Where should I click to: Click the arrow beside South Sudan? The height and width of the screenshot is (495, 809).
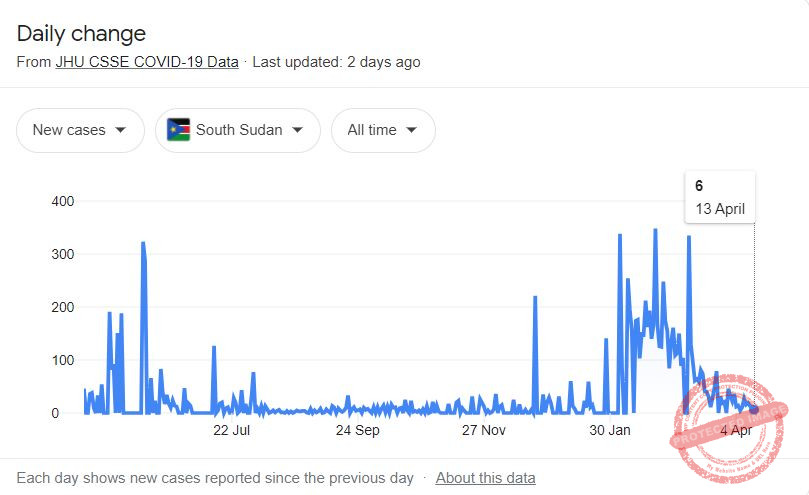[297, 130]
